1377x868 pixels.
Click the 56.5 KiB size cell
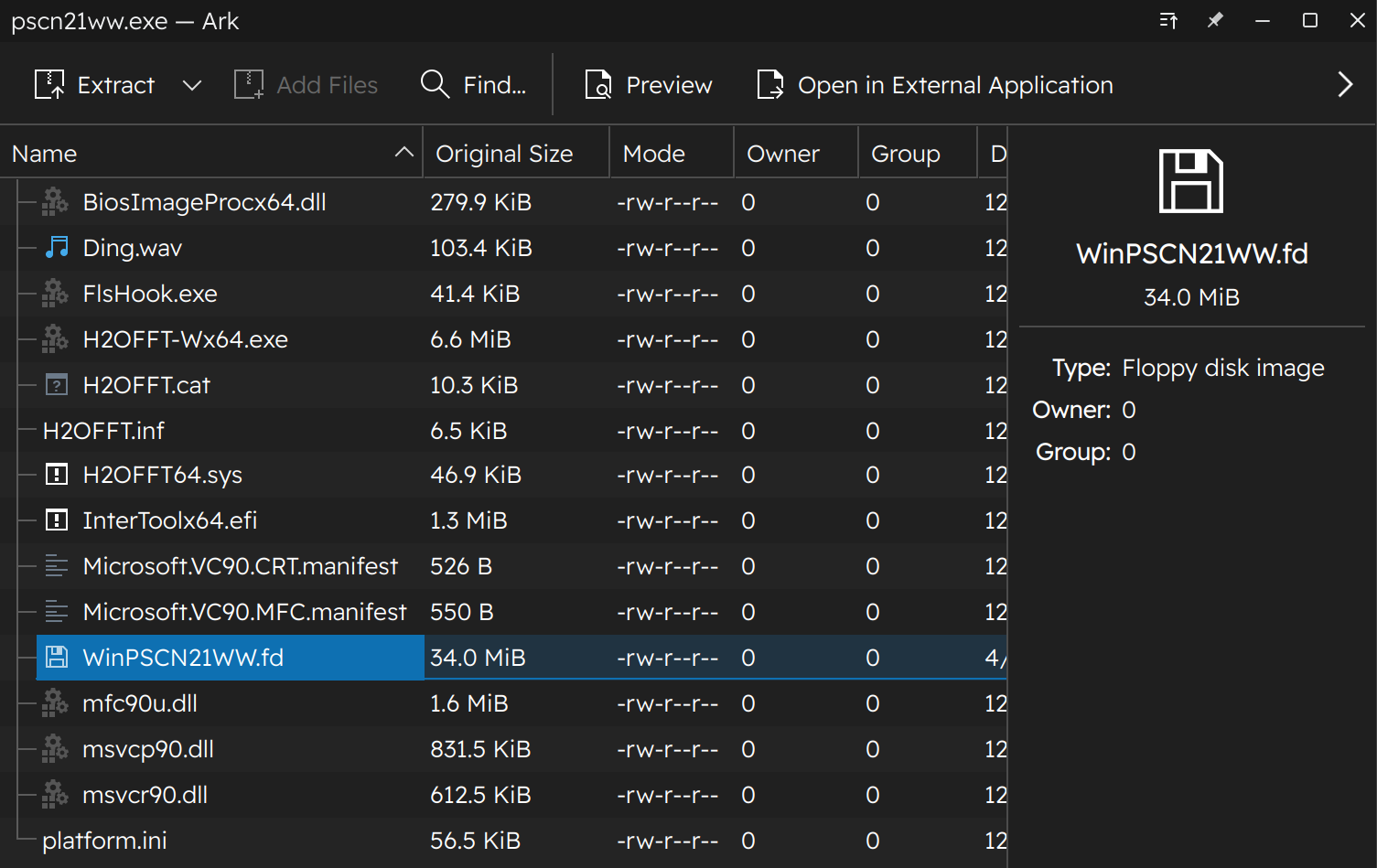click(475, 841)
